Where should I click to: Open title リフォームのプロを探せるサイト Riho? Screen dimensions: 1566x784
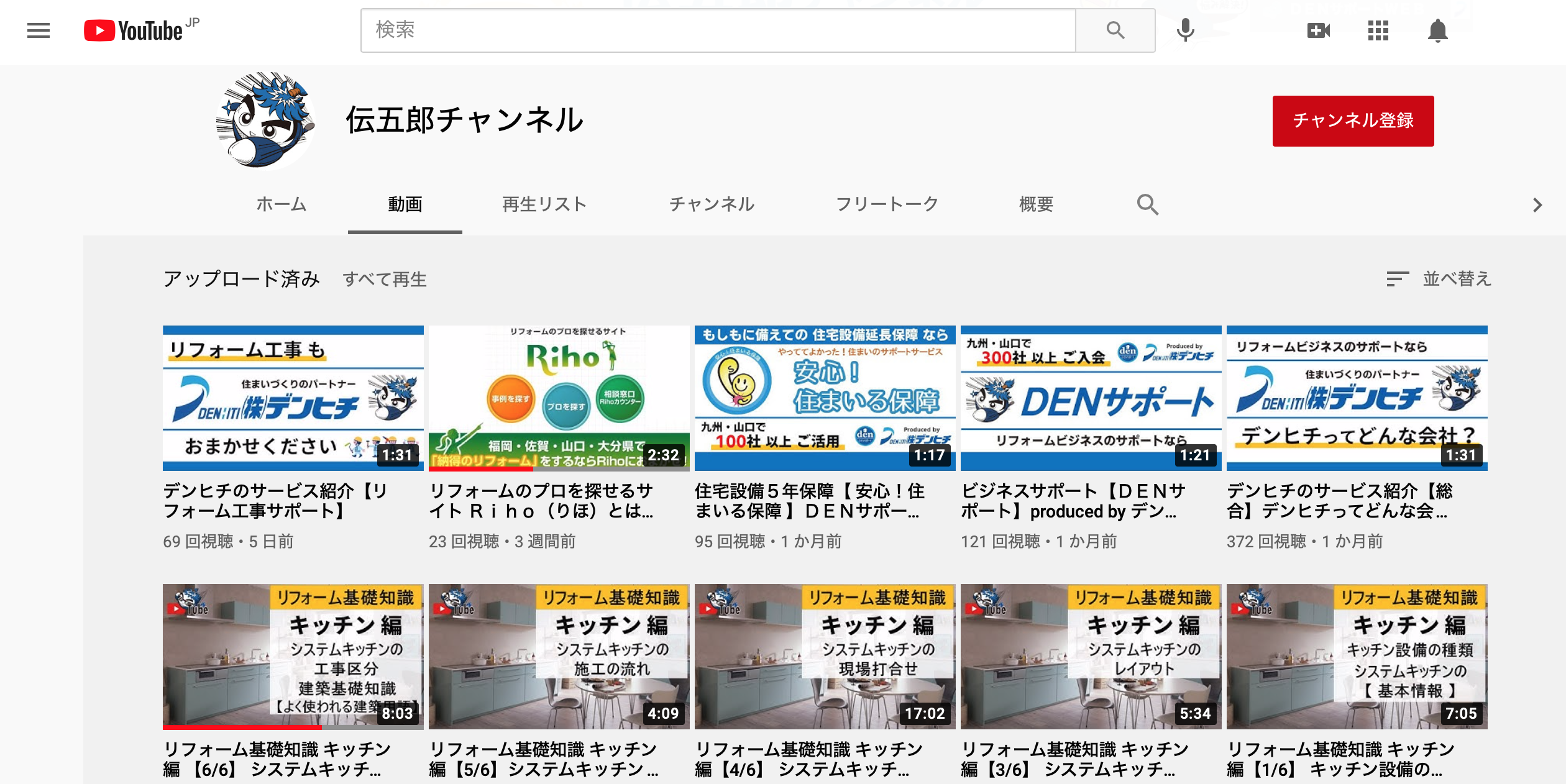[x=541, y=501]
